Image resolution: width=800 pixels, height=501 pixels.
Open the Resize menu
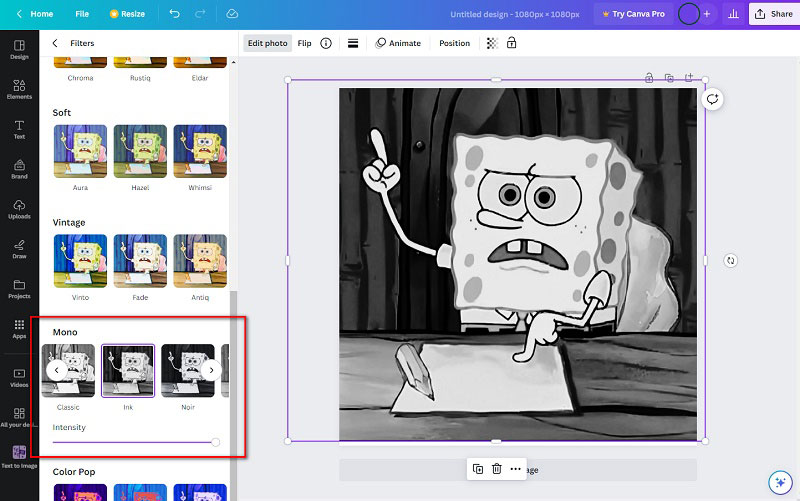tap(128, 14)
